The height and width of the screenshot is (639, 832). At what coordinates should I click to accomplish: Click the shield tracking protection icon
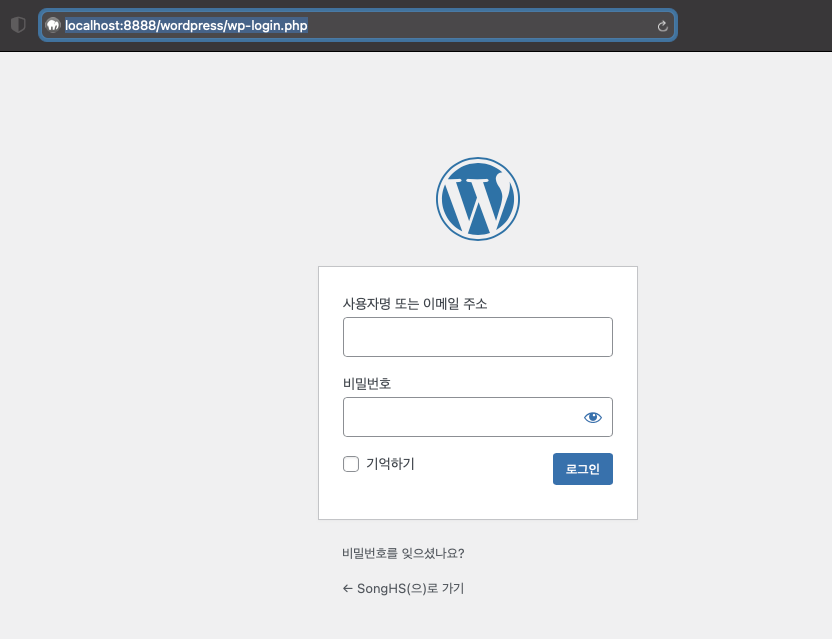18,25
